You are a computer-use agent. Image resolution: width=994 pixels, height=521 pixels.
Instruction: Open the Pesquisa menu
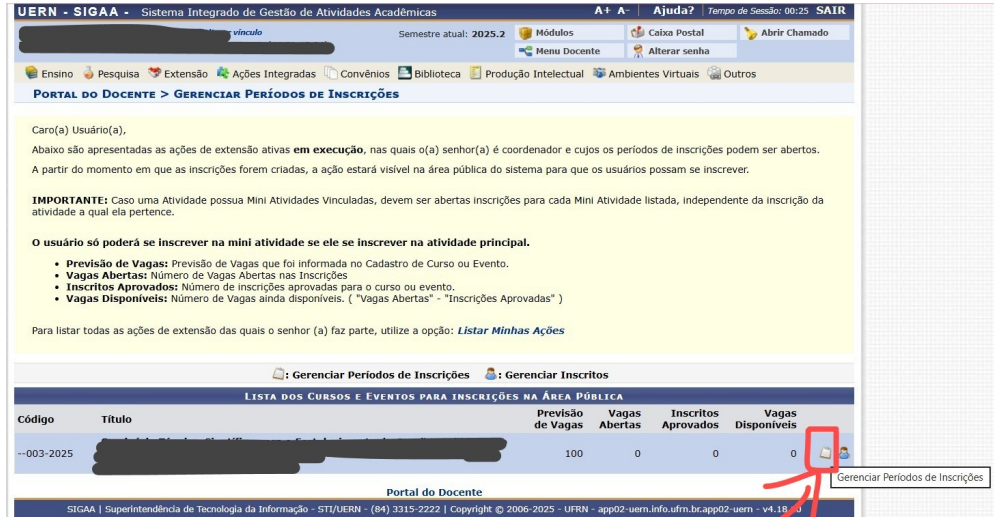coord(111,74)
